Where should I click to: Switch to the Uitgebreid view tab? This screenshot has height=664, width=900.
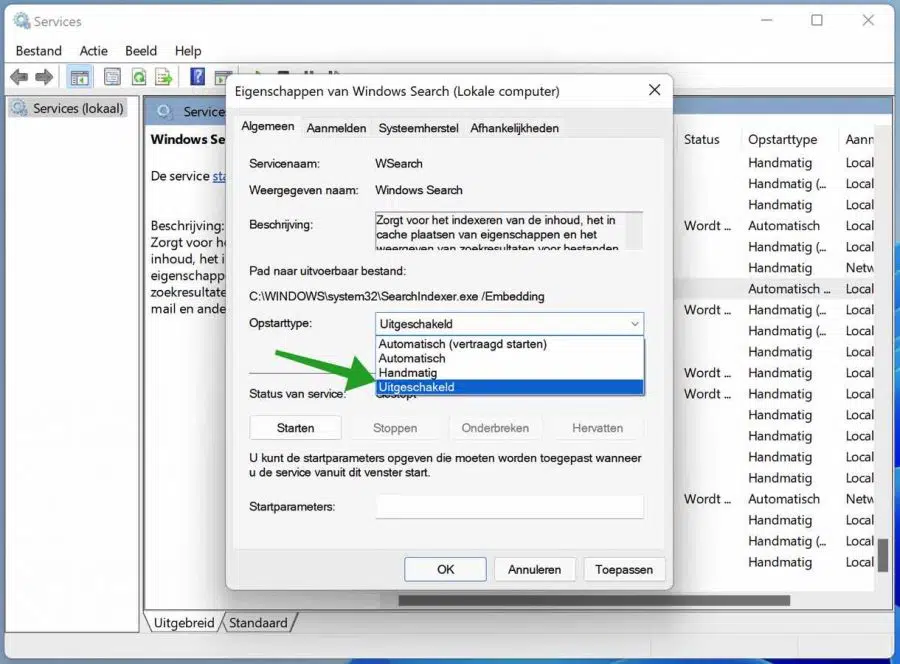tap(184, 623)
